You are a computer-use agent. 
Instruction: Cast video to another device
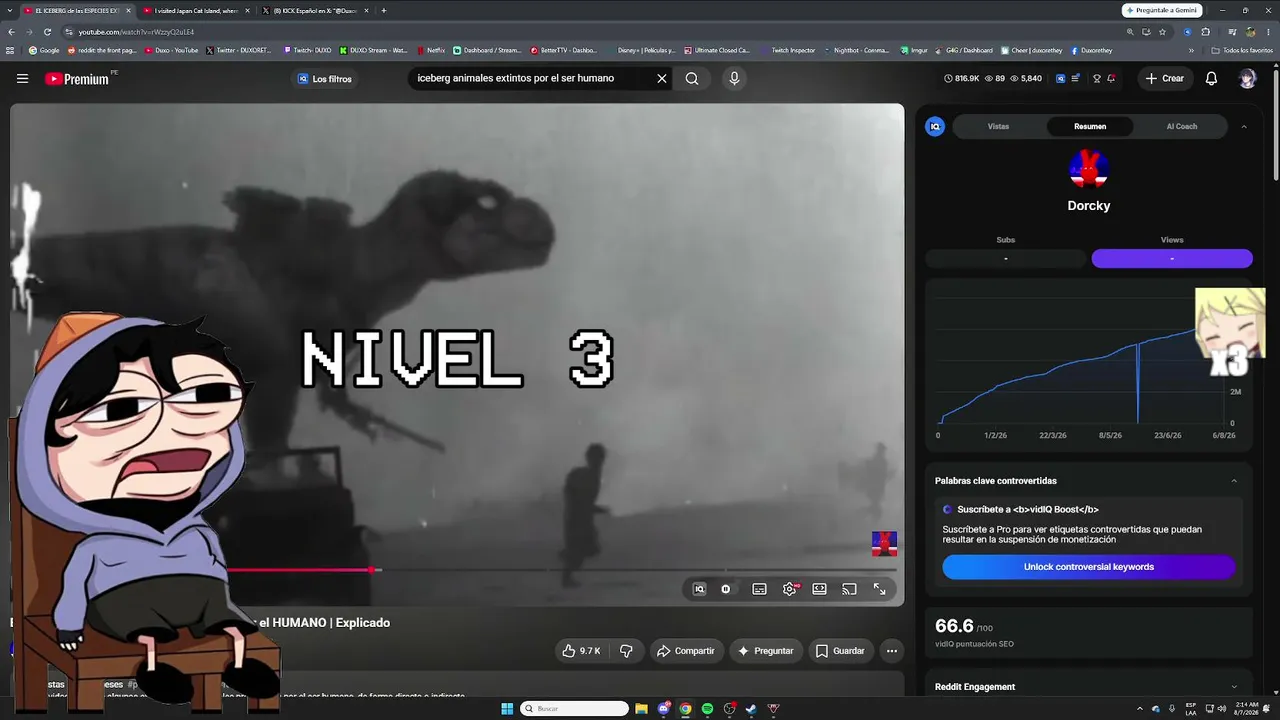pos(849,589)
